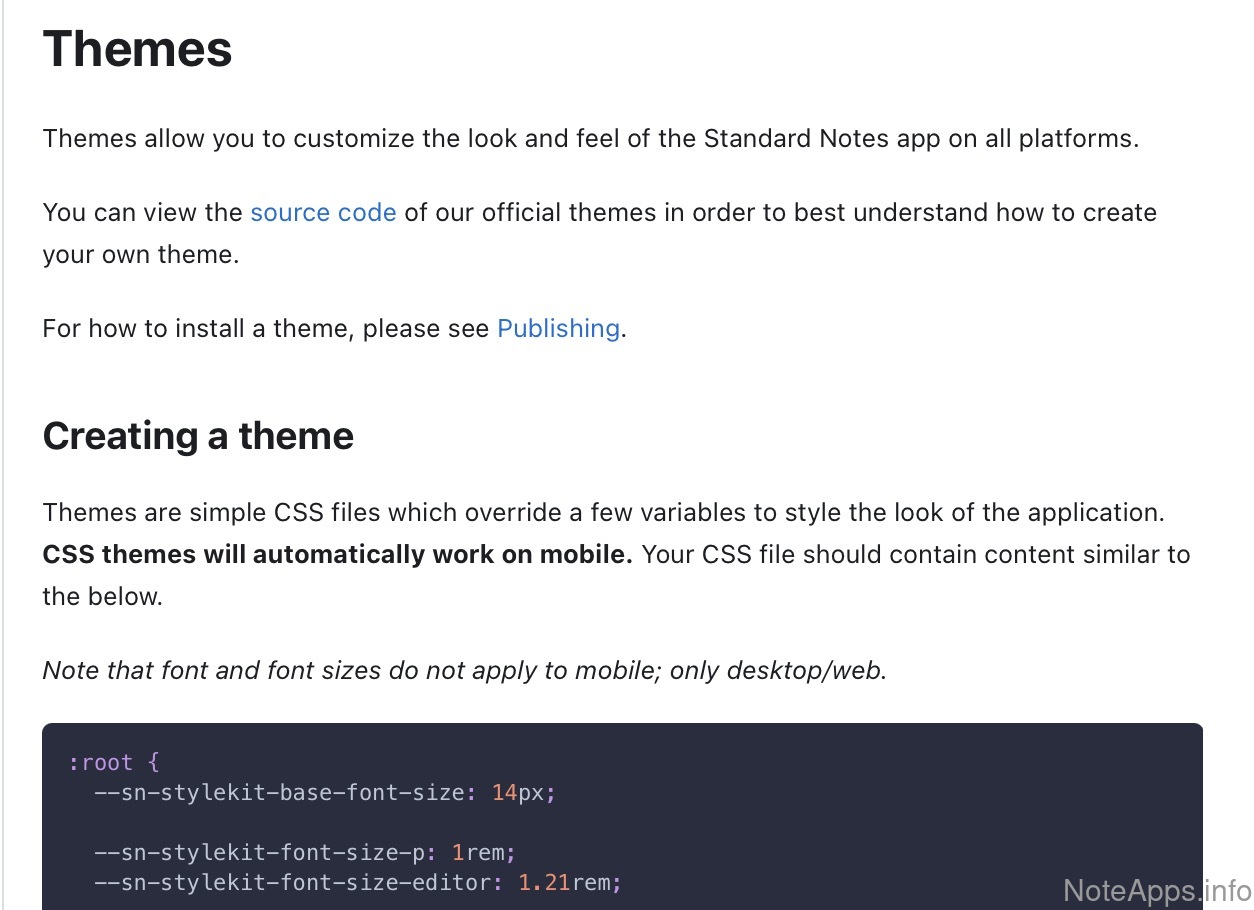Image resolution: width=1254 pixels, height=910 pixels.
Task: Click the italic note about font sizes
Action: pyautogui.click(x=465, y=671)
